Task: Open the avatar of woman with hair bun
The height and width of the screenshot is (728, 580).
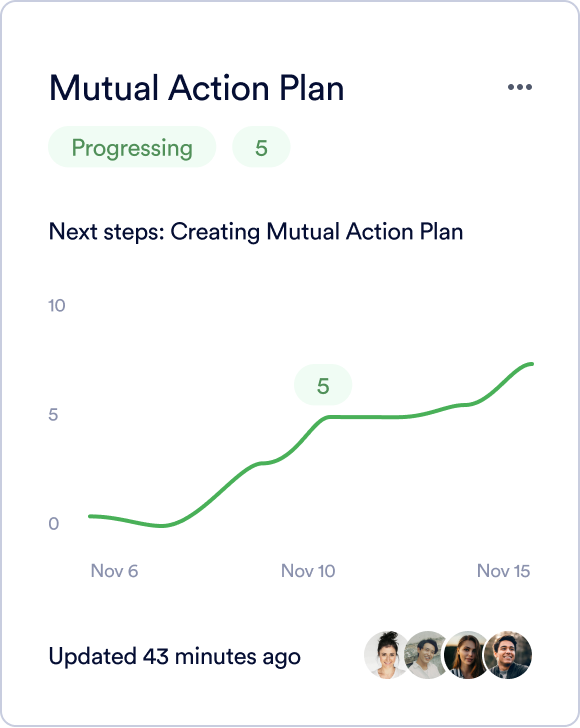Action: pyautogui.click(x=386, y=655)
